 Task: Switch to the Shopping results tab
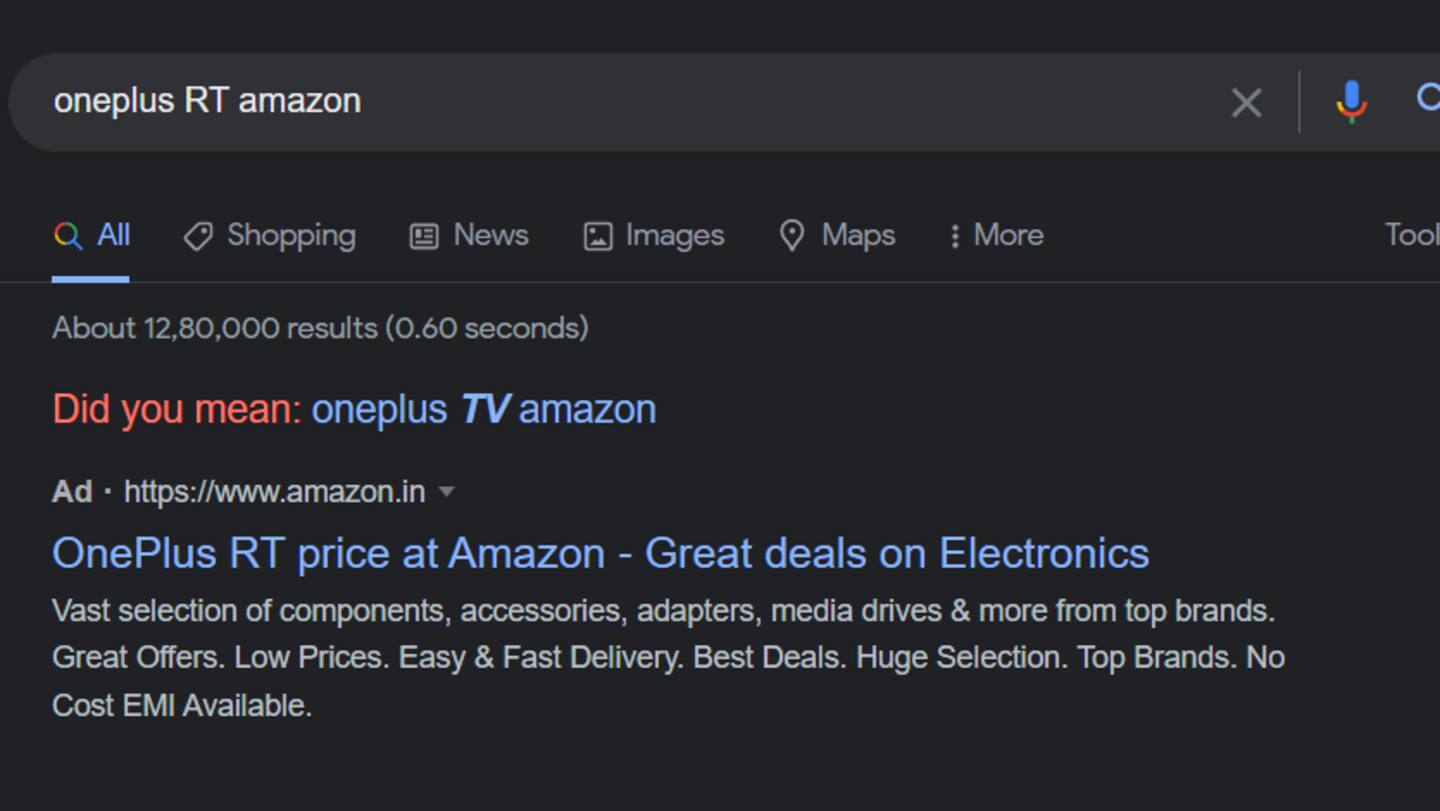(x=269, y=236)
